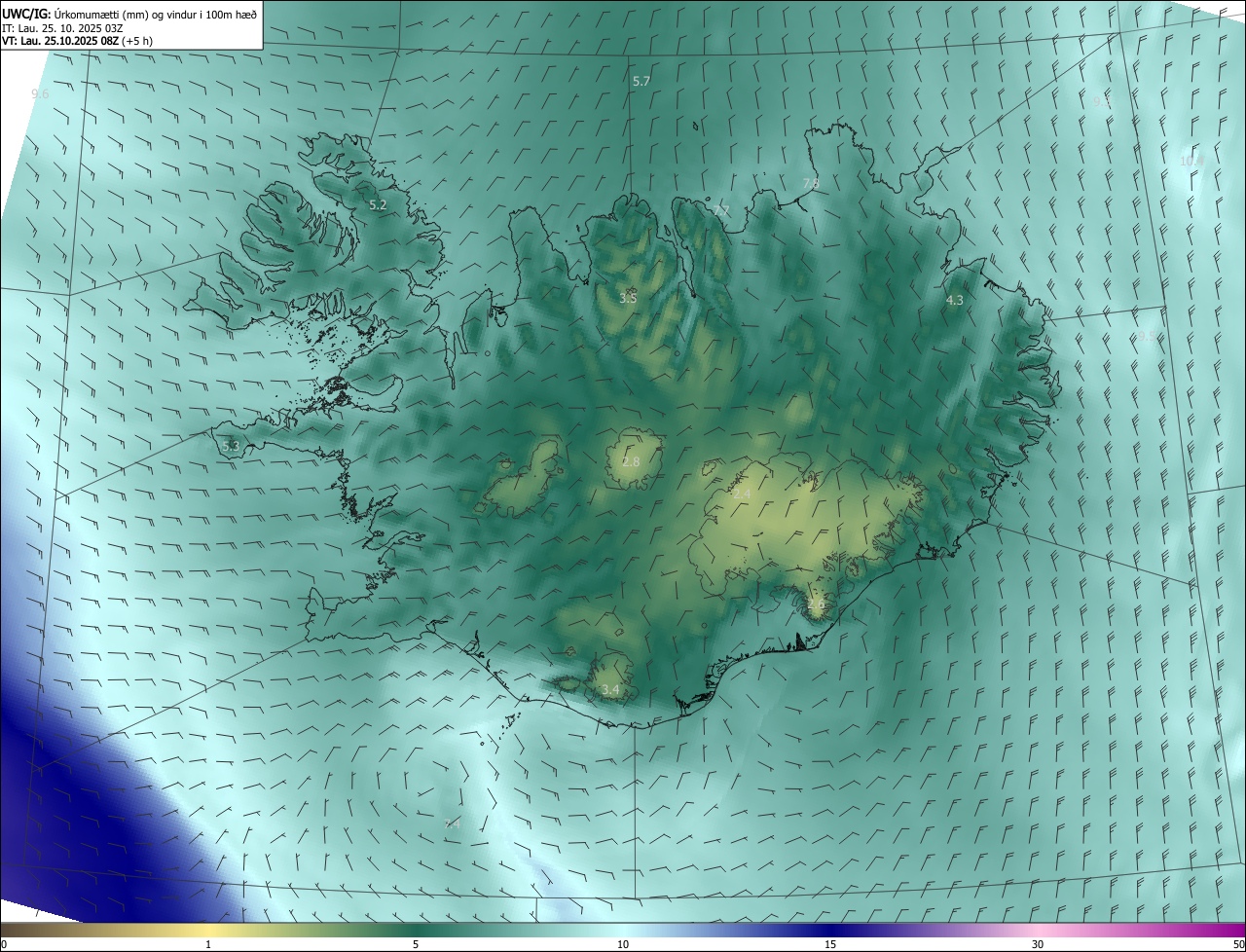
Task: Click the legend tick label 0
Action: tap(4, 945)
